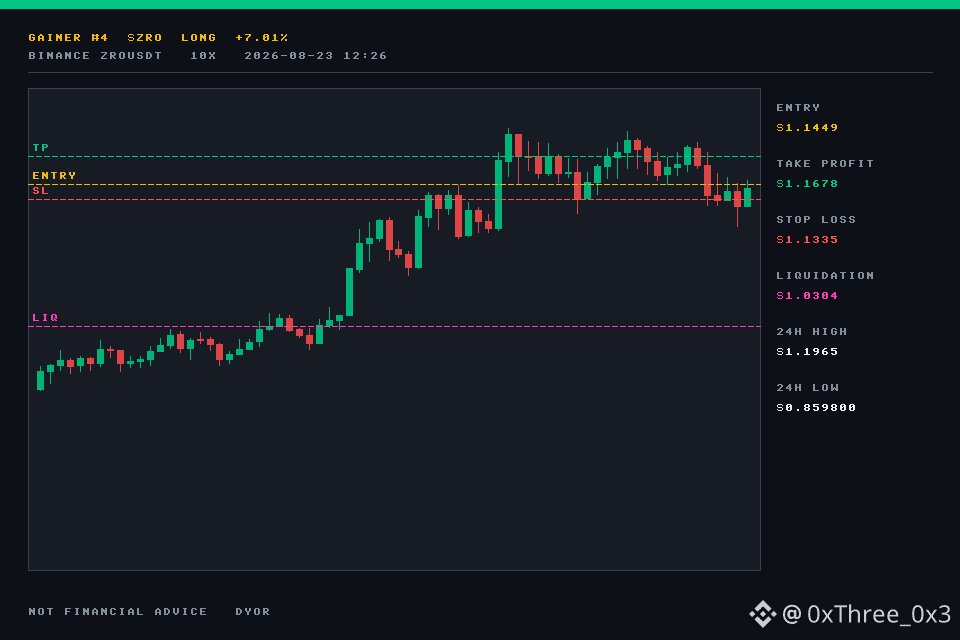Select the $1.1965 high value
This screenshot has width=960, height=640.
point(807,352)
